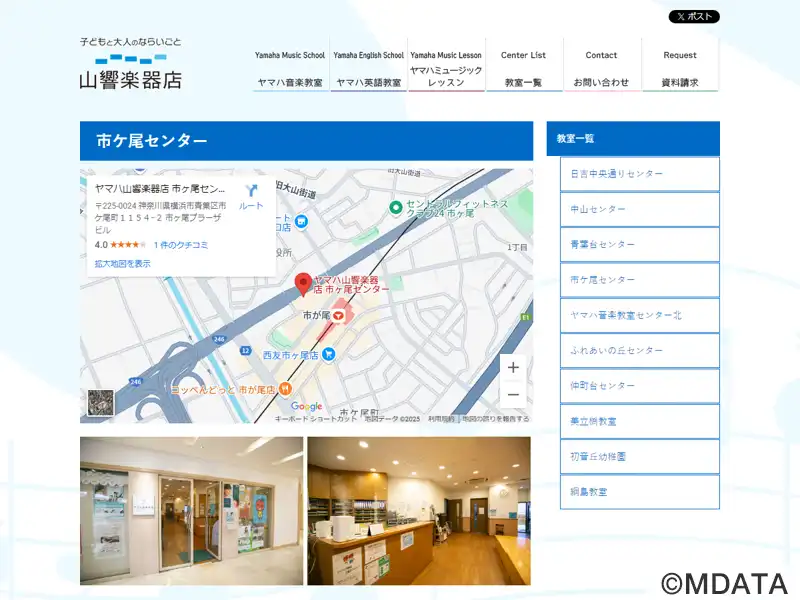800x600 pixels.
Task: Click the Google logo on the map
Action: (x=307, y=406)
